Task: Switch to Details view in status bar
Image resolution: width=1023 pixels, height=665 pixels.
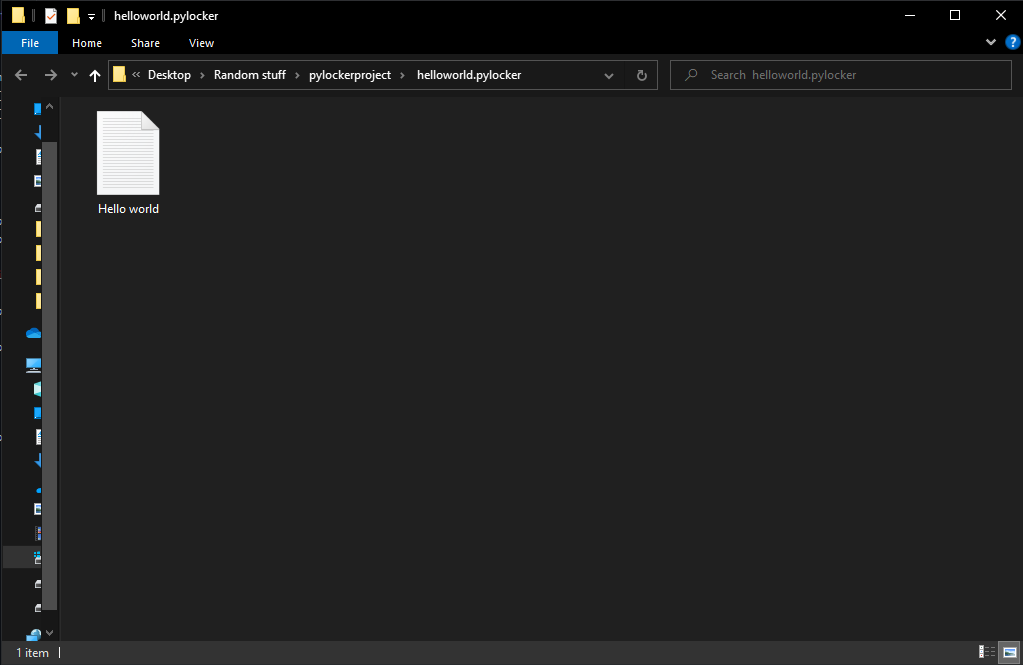Action: click(x=987, y=652)
